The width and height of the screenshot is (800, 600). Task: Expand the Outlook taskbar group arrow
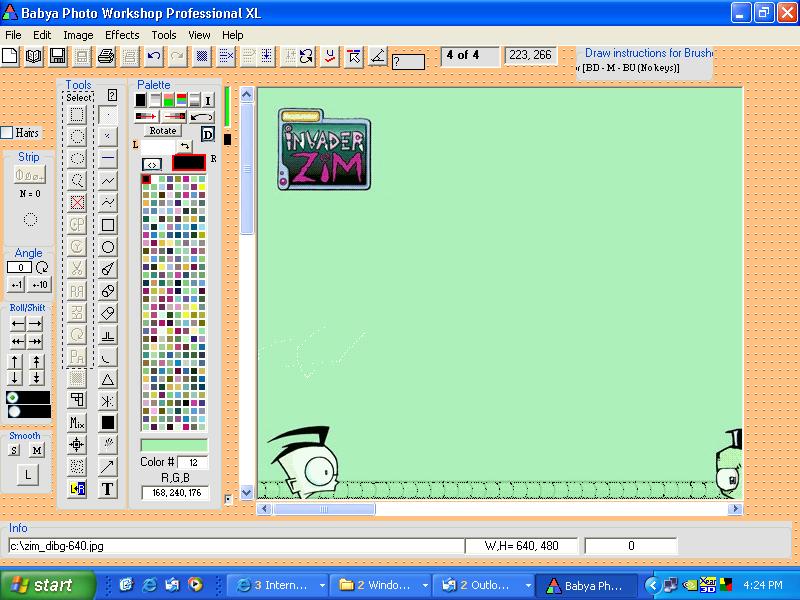click(528, 585)
